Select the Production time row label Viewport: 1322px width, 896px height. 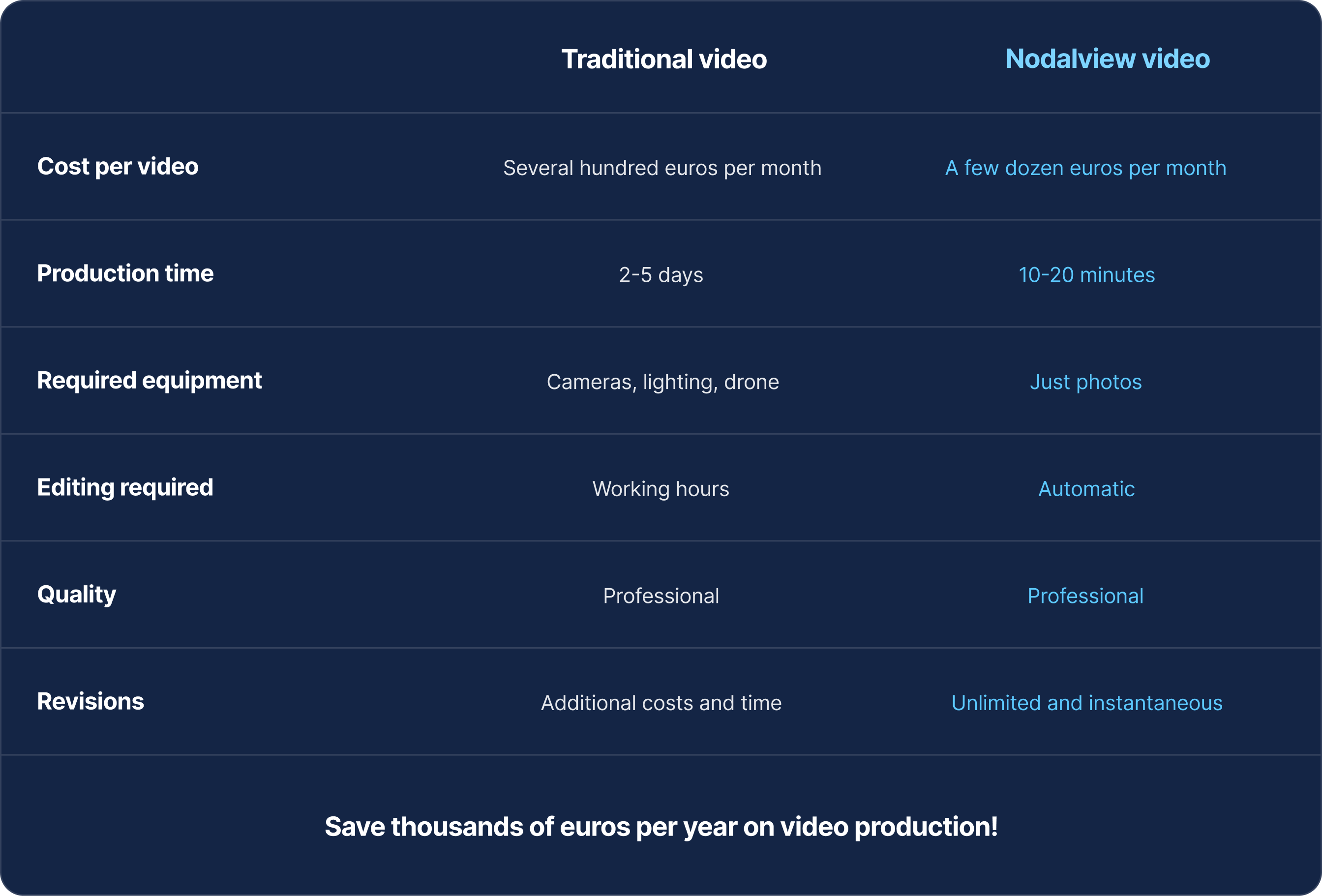125,273
